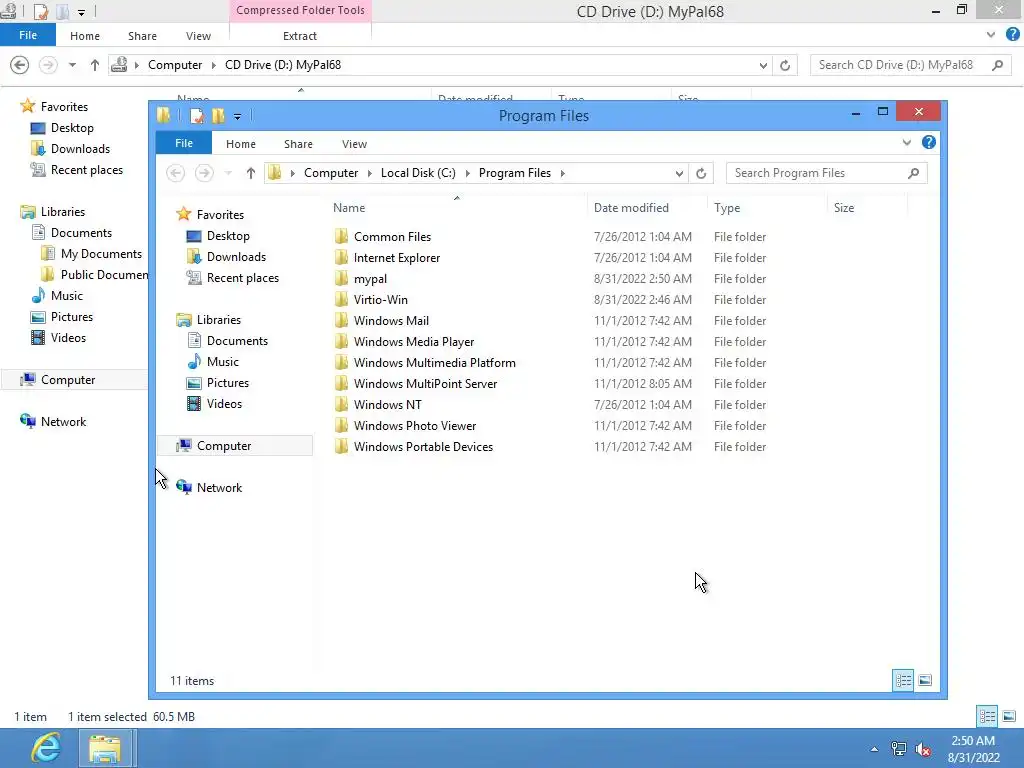The width and height of the screenshot is (1024, 768).
Task: Click the Up arrow in CD Drive window
Action: pos(95,65)
